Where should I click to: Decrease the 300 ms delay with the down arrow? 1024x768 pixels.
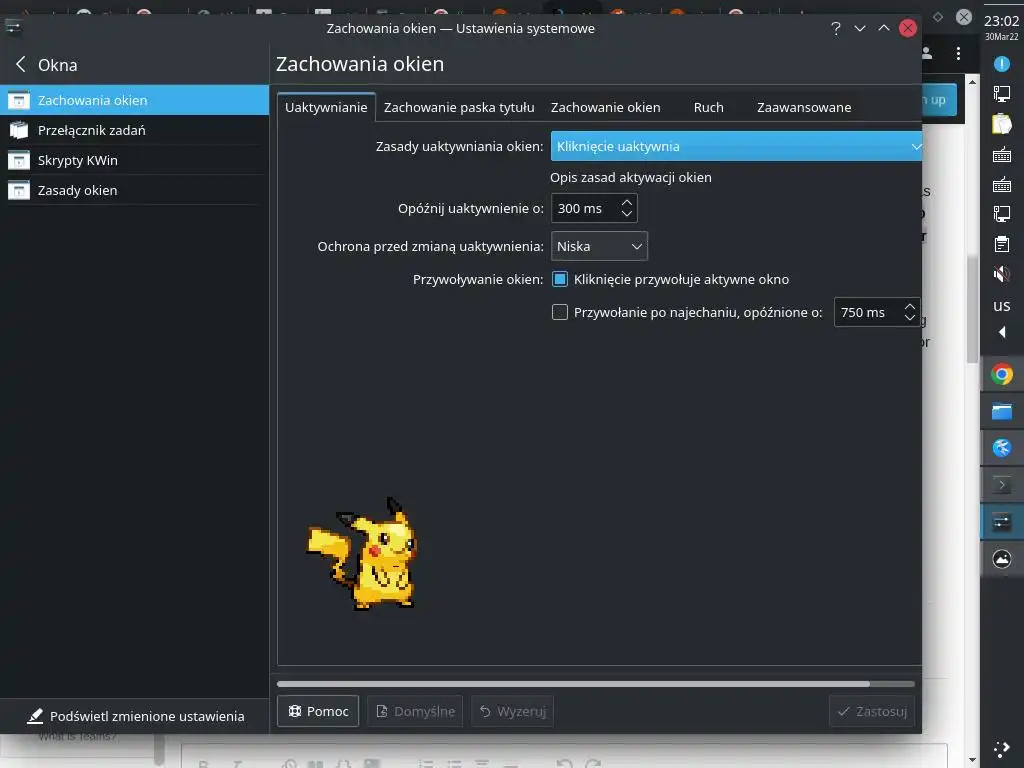(627, 214)
